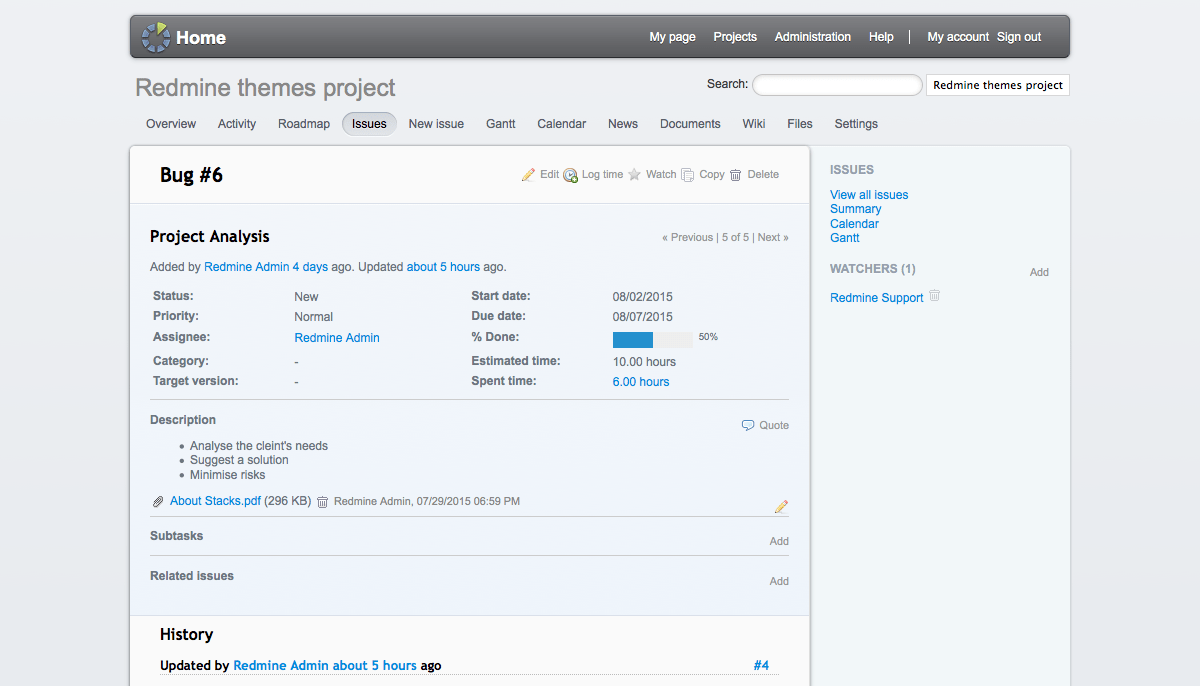This screenshot has height=686, width=1200.
Task: Open Help in top menu
Action: coord(881,37)
